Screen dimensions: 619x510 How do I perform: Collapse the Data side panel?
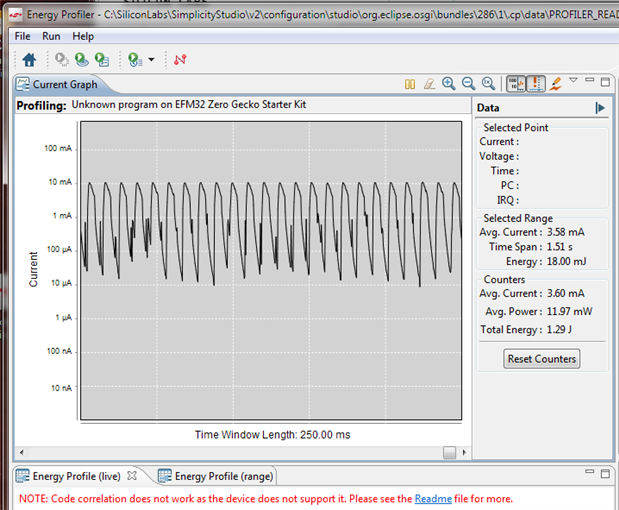pos(600,107)
